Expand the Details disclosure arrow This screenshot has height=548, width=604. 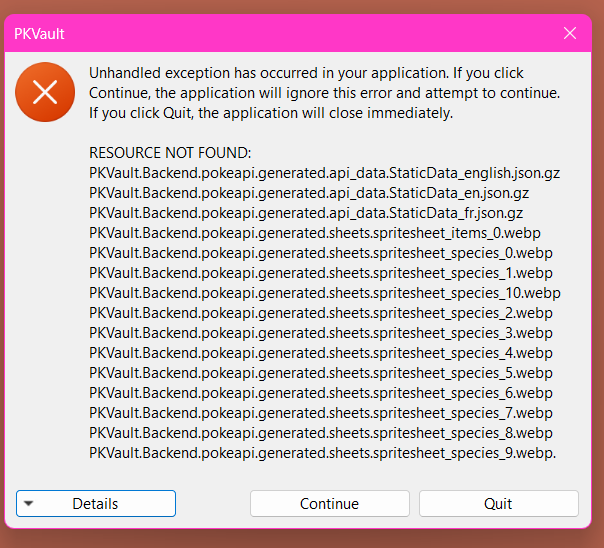(29, 503)
